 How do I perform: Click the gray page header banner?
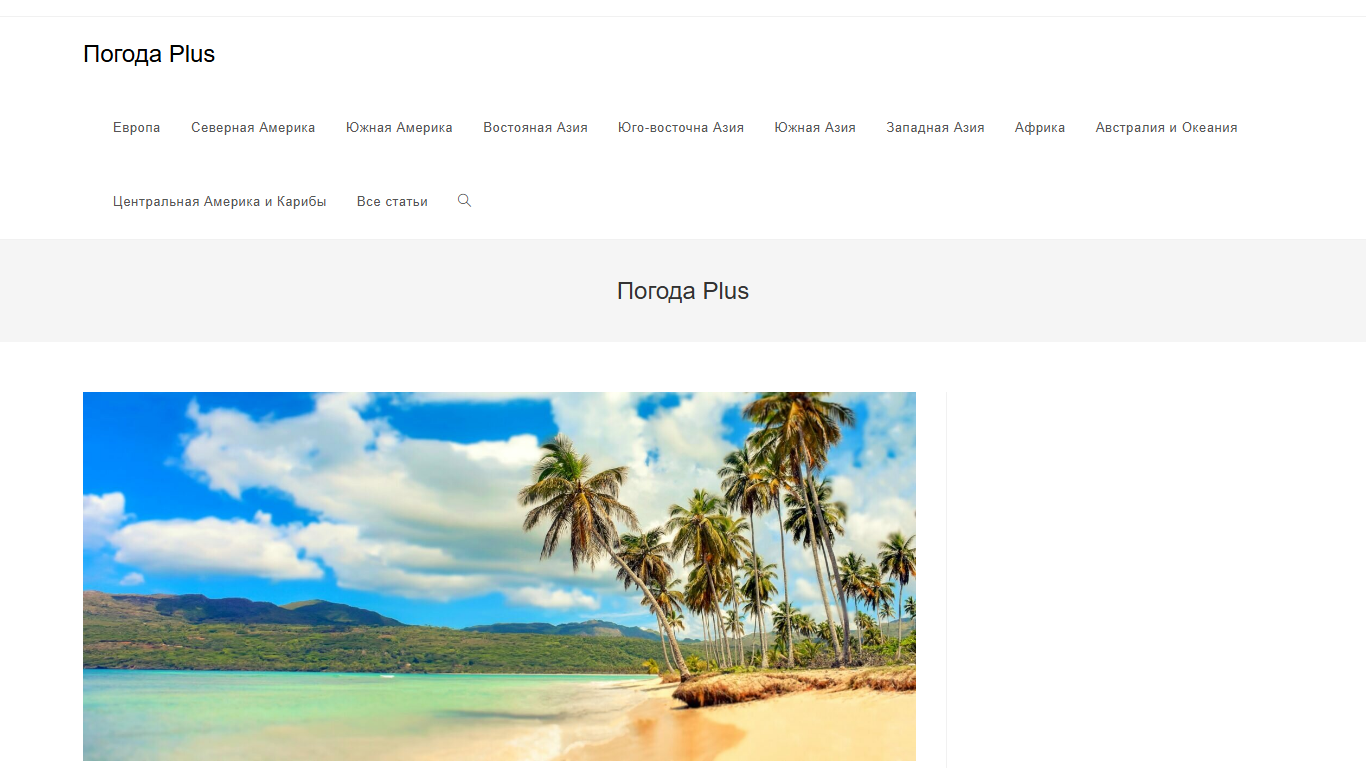683,291
